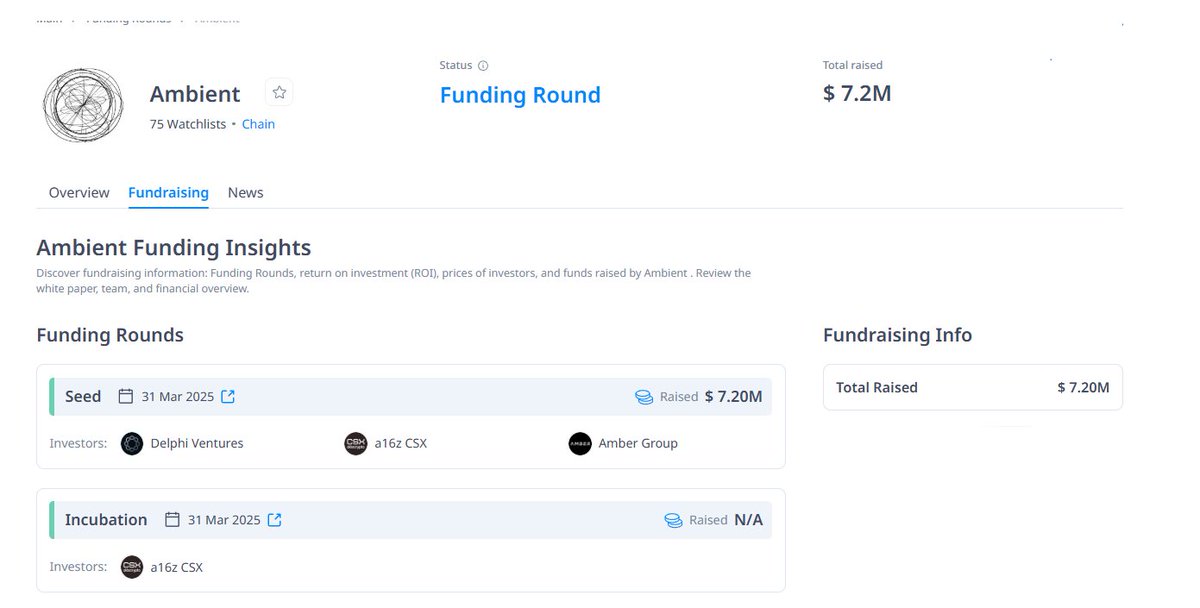The height and width of the screenshot is (608, 1200).
Task: Click the Seed date 31 Mar 2025
Action: (x=178, y=397)
